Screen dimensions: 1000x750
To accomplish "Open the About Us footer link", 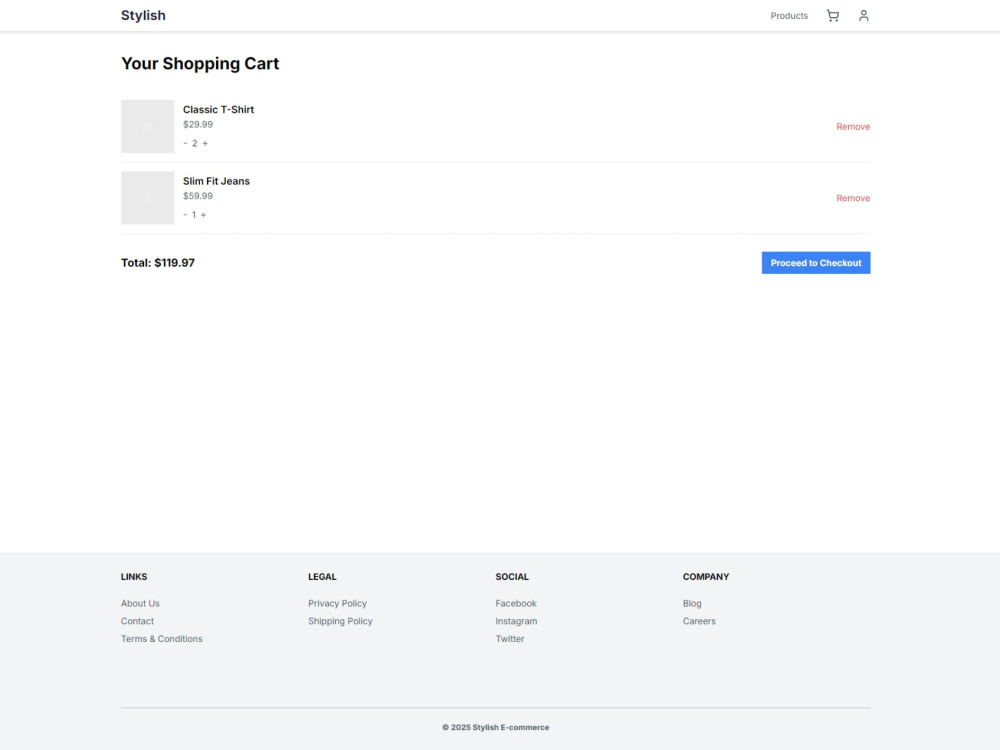I will pyautogui.click(x=140, y=603).
